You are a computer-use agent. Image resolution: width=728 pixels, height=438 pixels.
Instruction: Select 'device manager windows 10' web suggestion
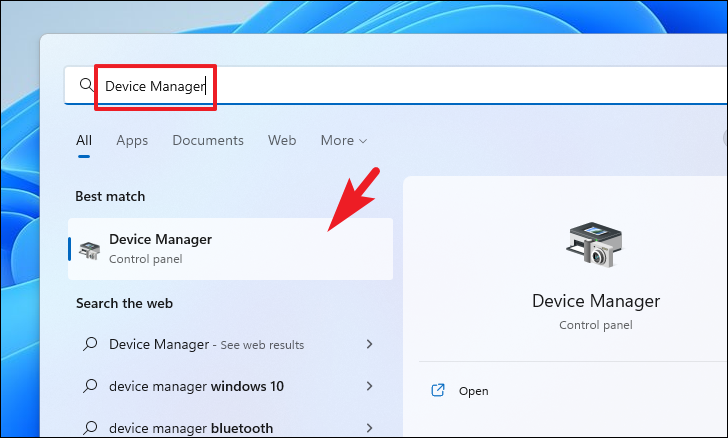(230, 386)
